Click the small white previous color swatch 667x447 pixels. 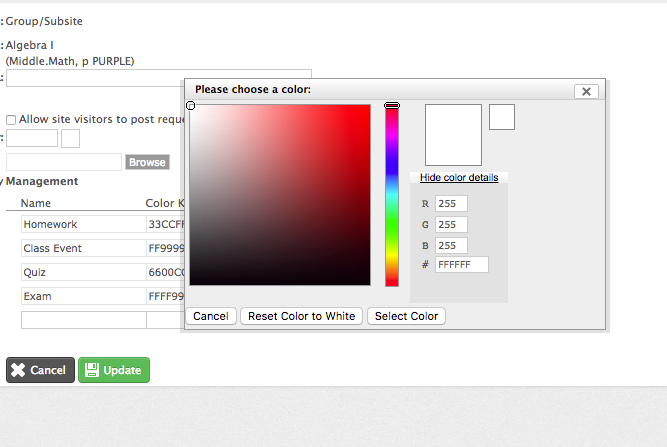tap(502, 117)
